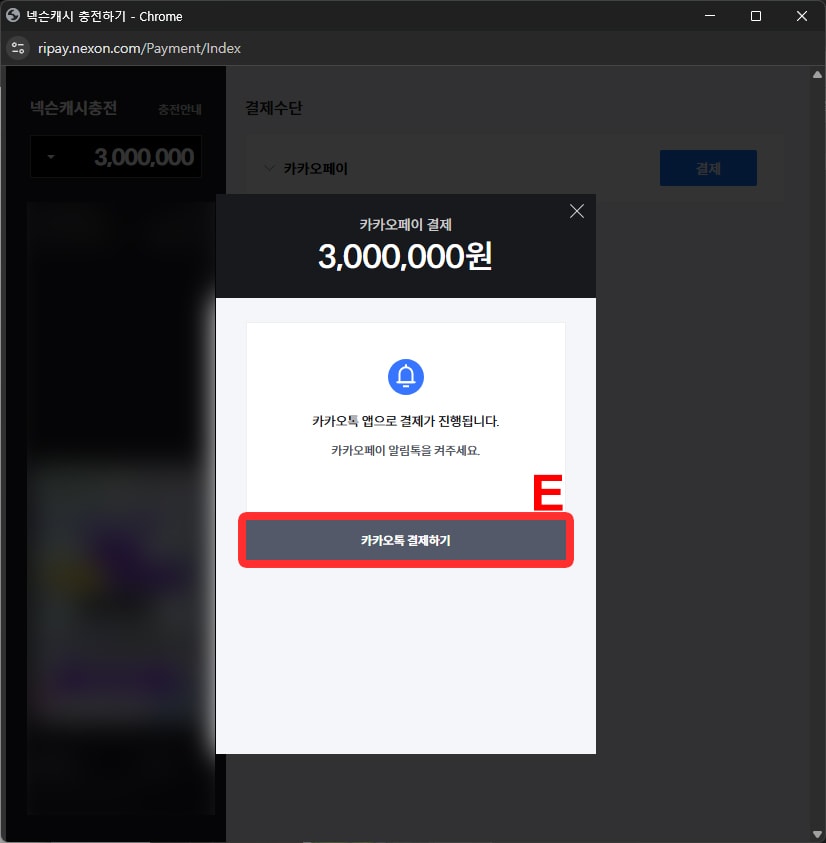Collapse the 카카오페이 chevron expander
826x843 pixels.
(269, 168)
